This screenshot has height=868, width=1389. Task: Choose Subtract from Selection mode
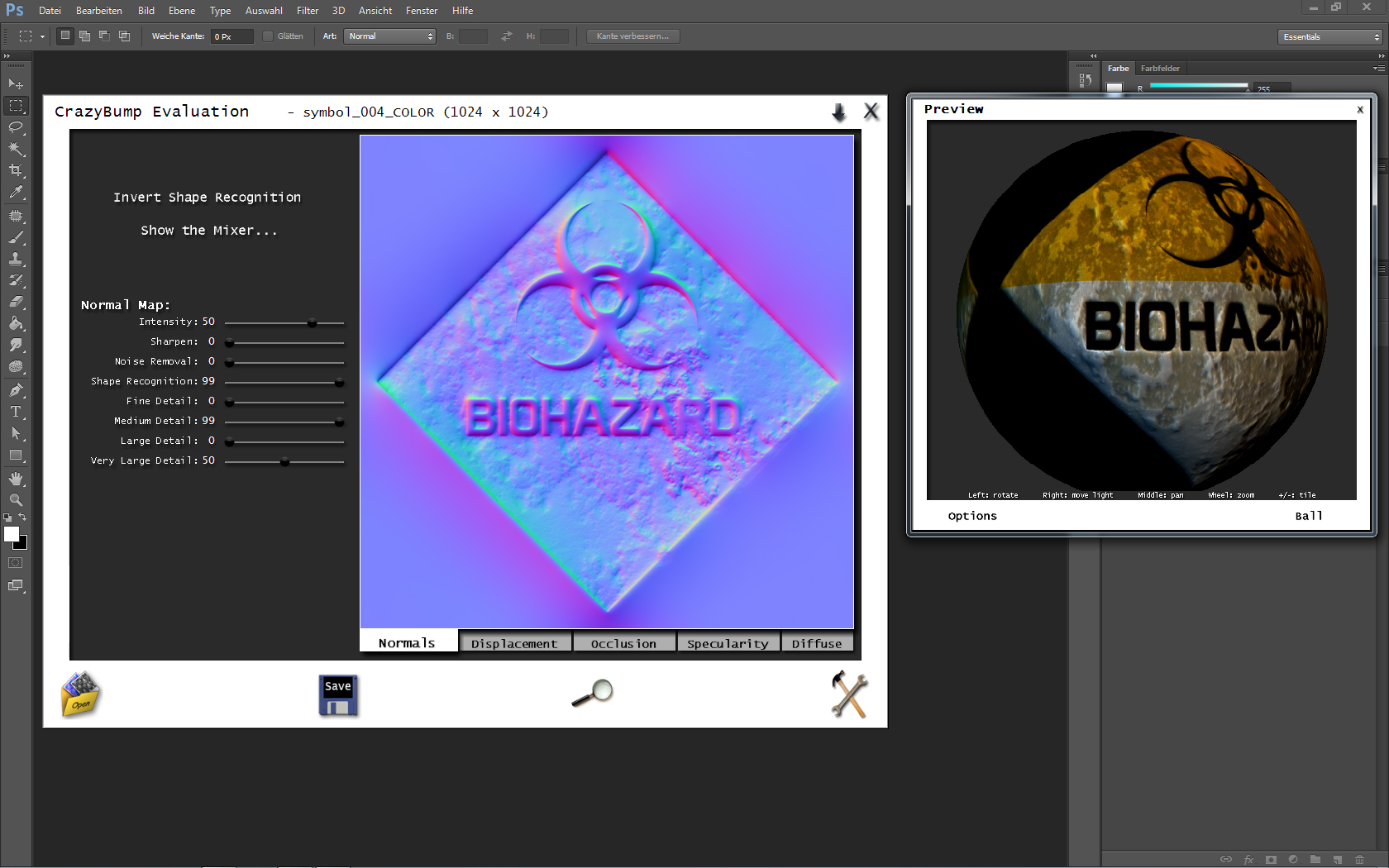click(x=104, y=36)
